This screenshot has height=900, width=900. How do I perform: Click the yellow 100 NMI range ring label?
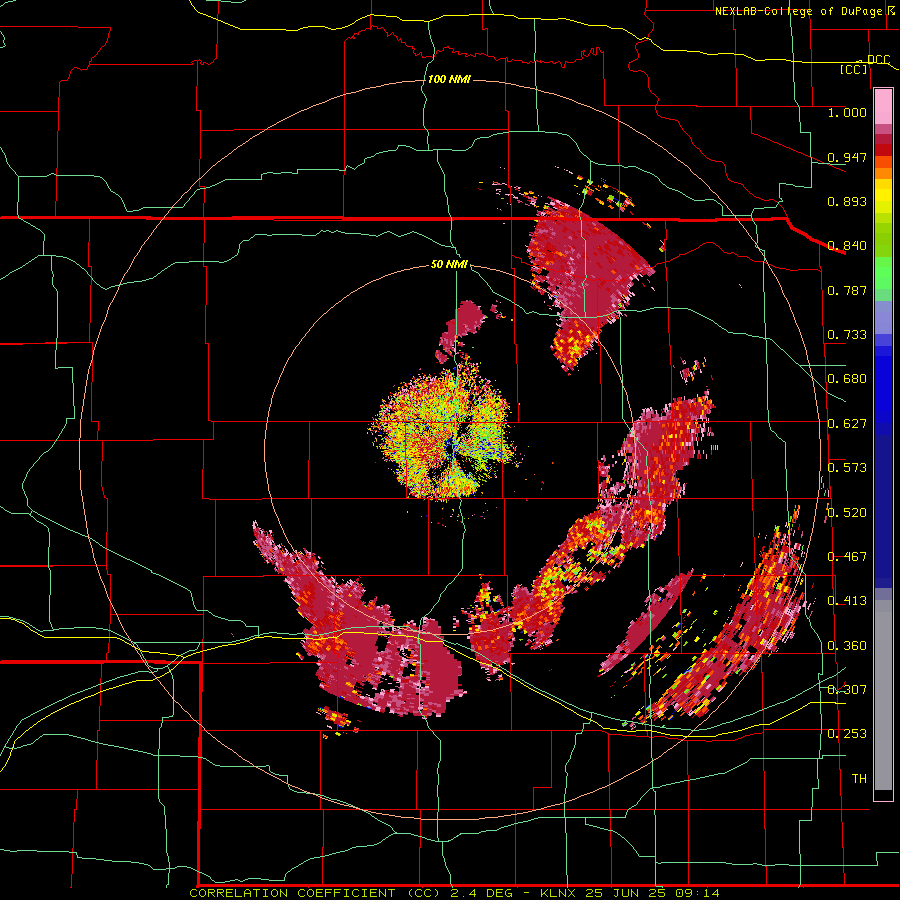tap(449, 79)
